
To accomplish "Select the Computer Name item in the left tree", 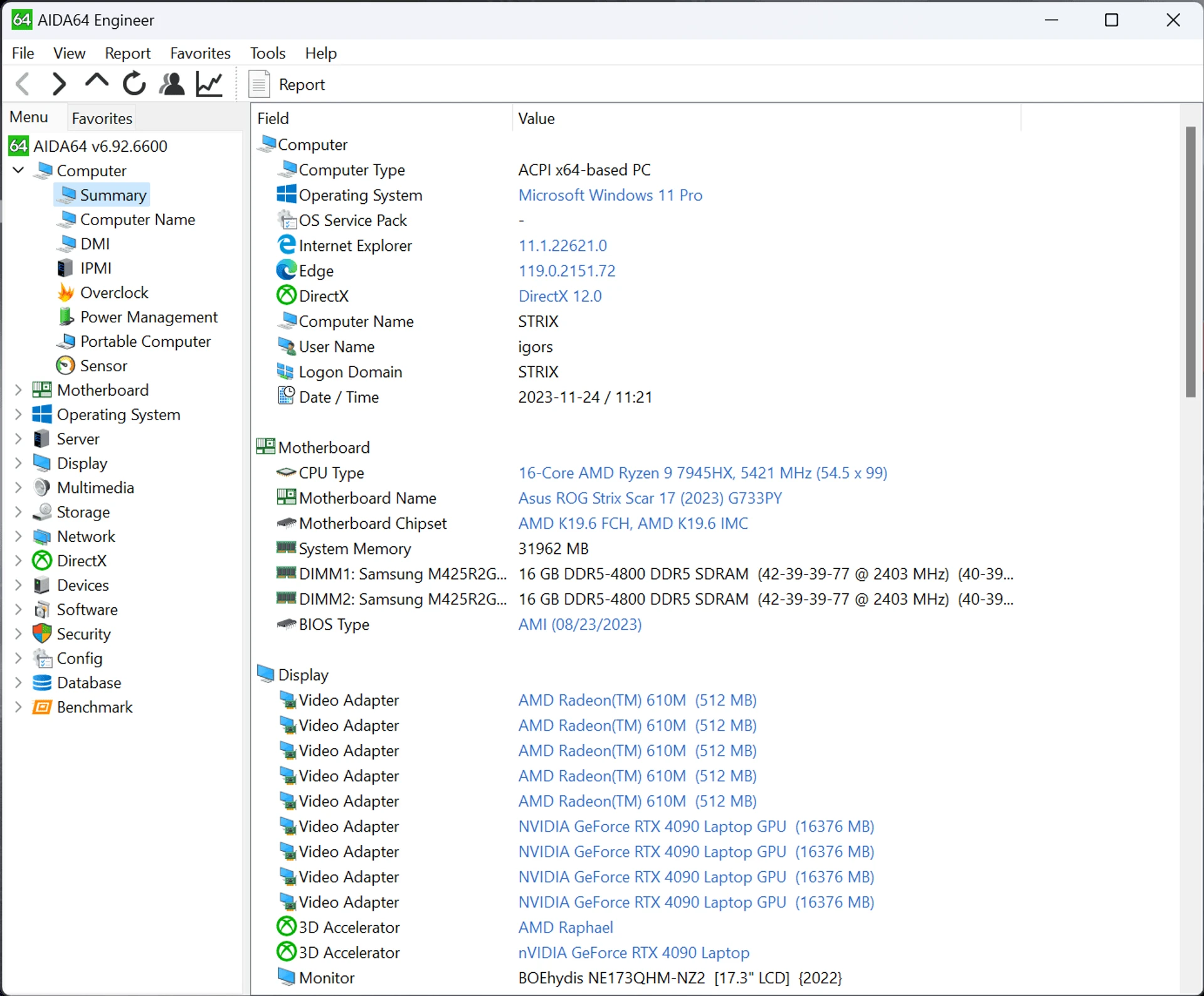I will (137, 220).
